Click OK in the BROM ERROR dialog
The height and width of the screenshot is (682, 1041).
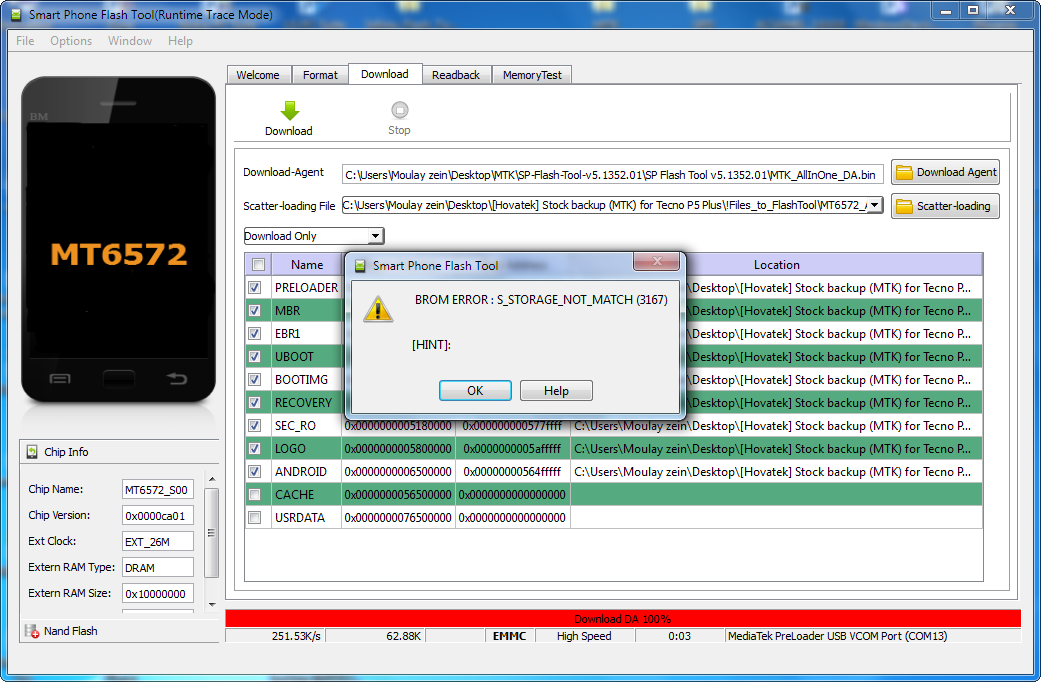tap(475, 390)
